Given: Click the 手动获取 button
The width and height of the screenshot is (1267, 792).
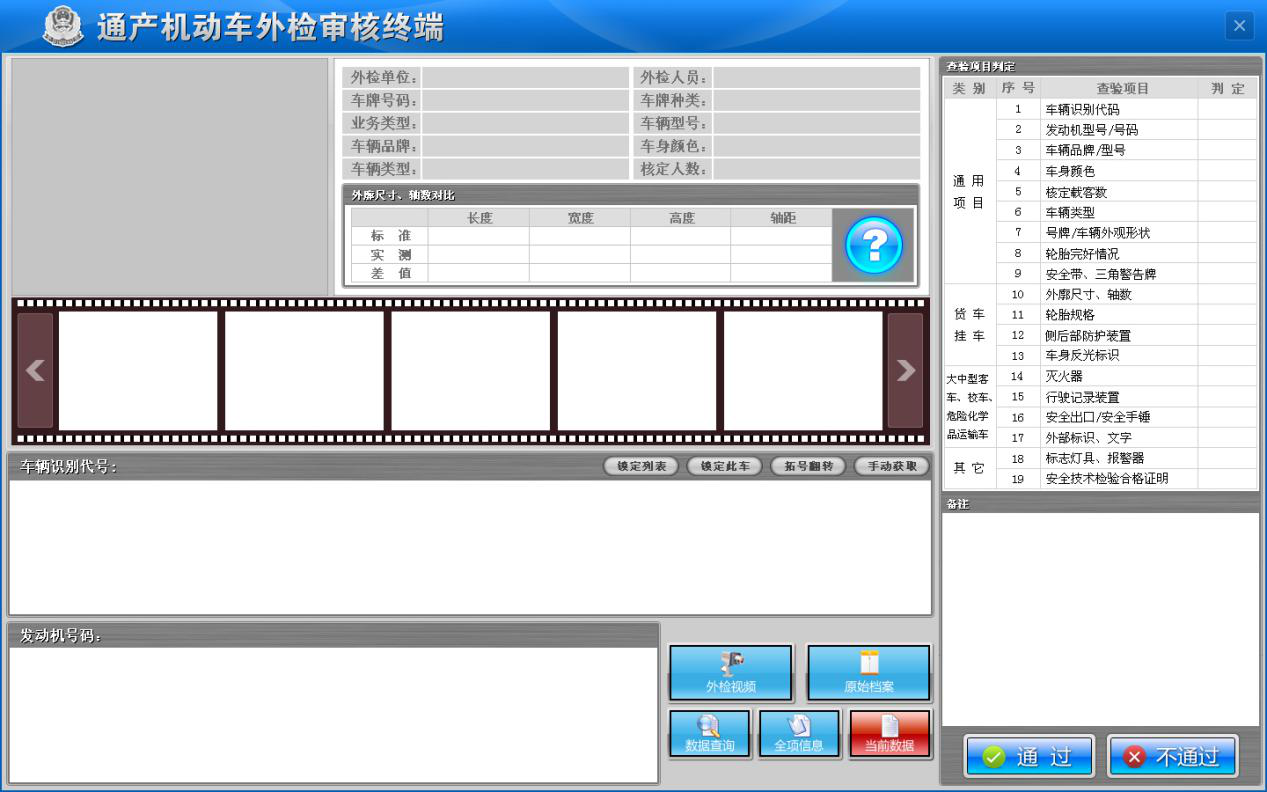Looking at the screenshot, I should click(891, 466).
